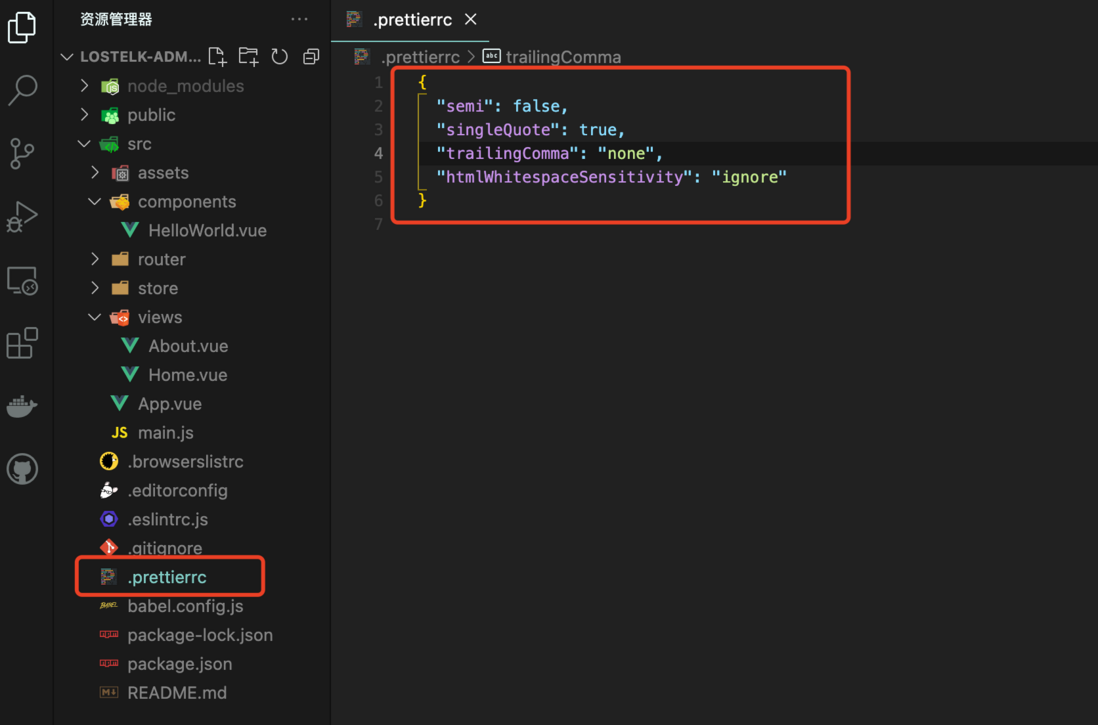Click the New Folder icon in explorer header
This screenshot has width=1098, height=725.
click(248, 57)
